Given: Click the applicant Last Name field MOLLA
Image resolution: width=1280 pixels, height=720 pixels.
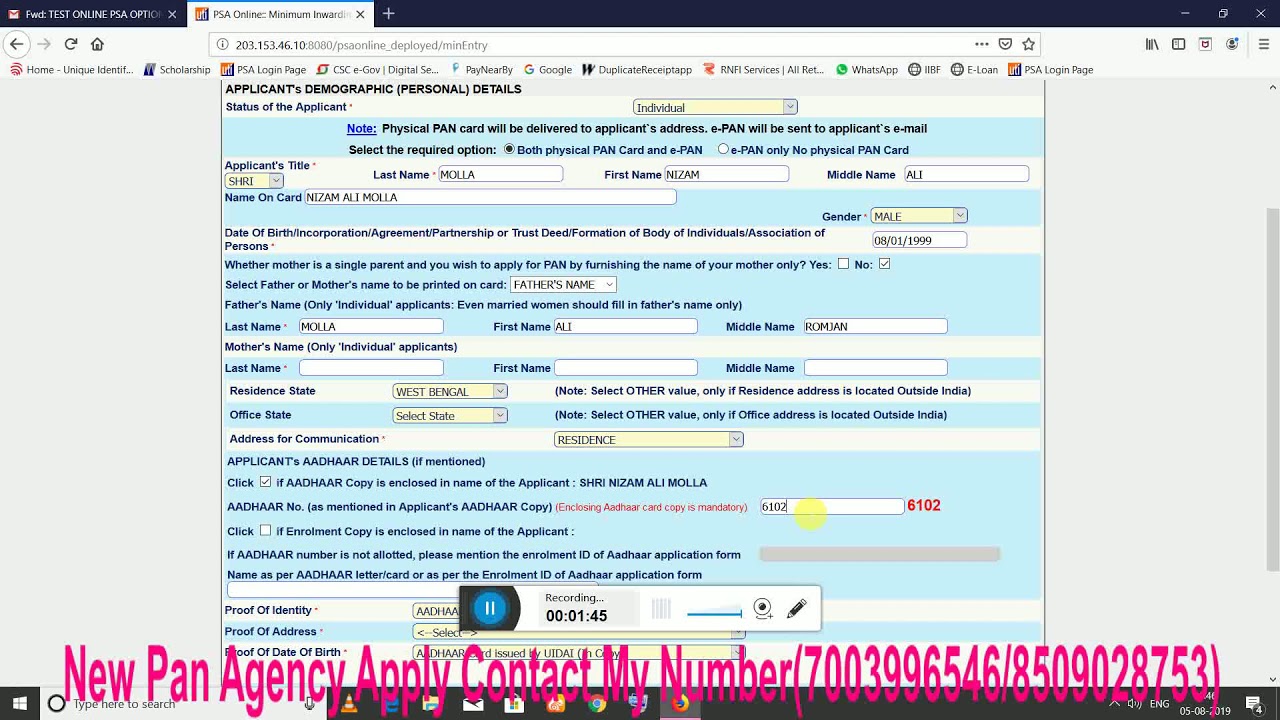Looking at the screenshot, I should pos(500,174).
